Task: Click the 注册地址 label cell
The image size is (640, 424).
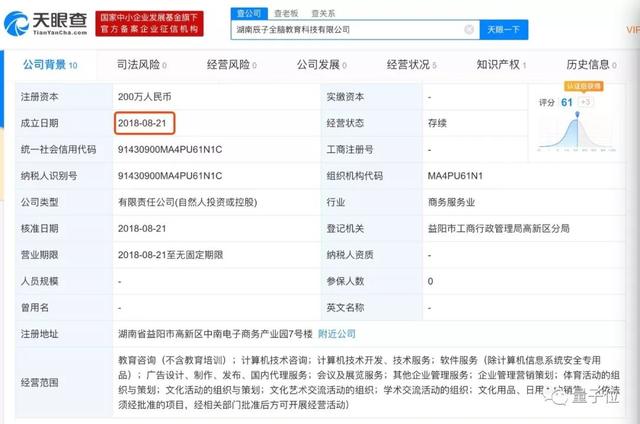Action: click(x=64, y=334)
